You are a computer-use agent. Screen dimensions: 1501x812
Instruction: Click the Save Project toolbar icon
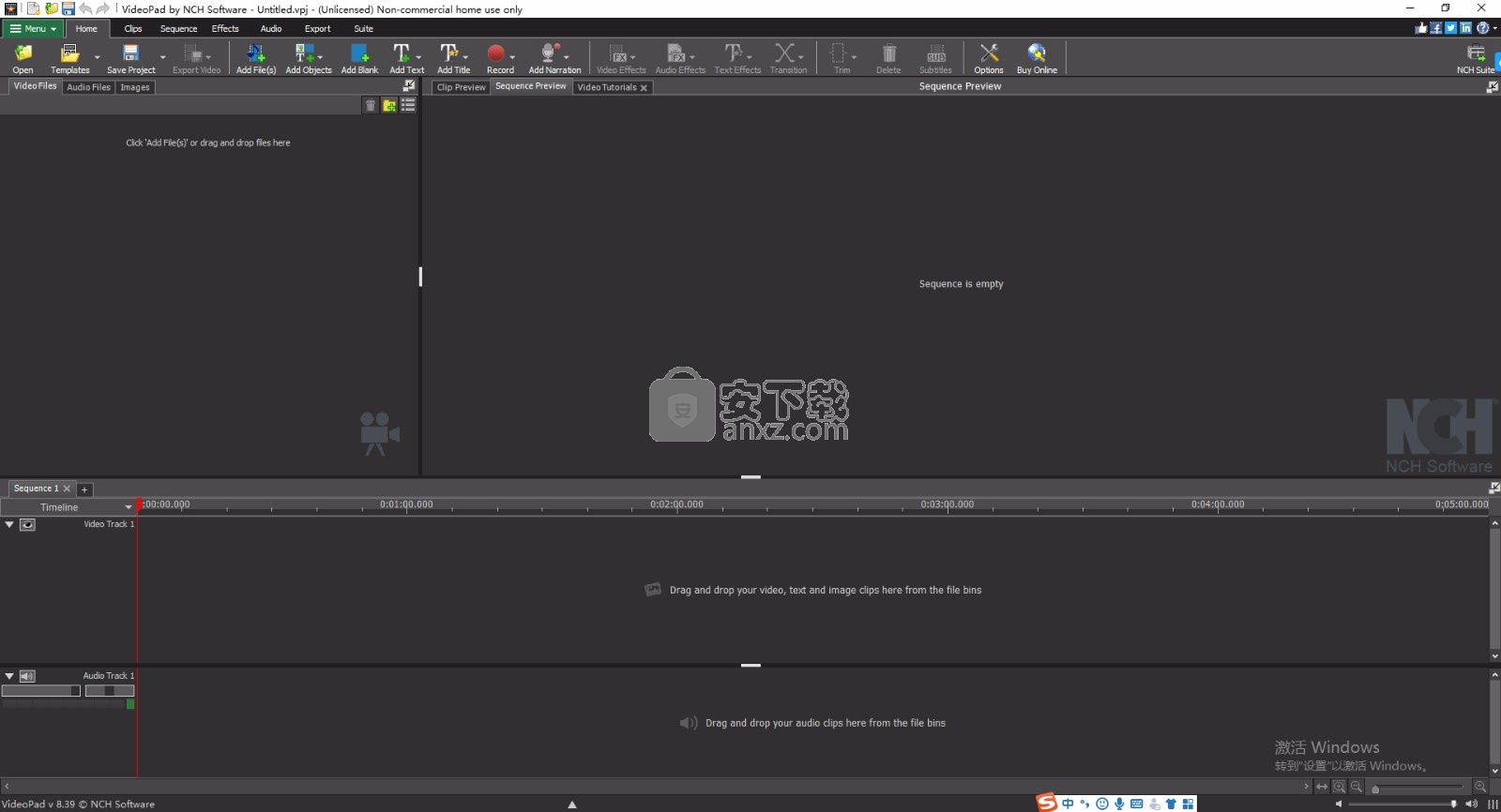point(131,58)
